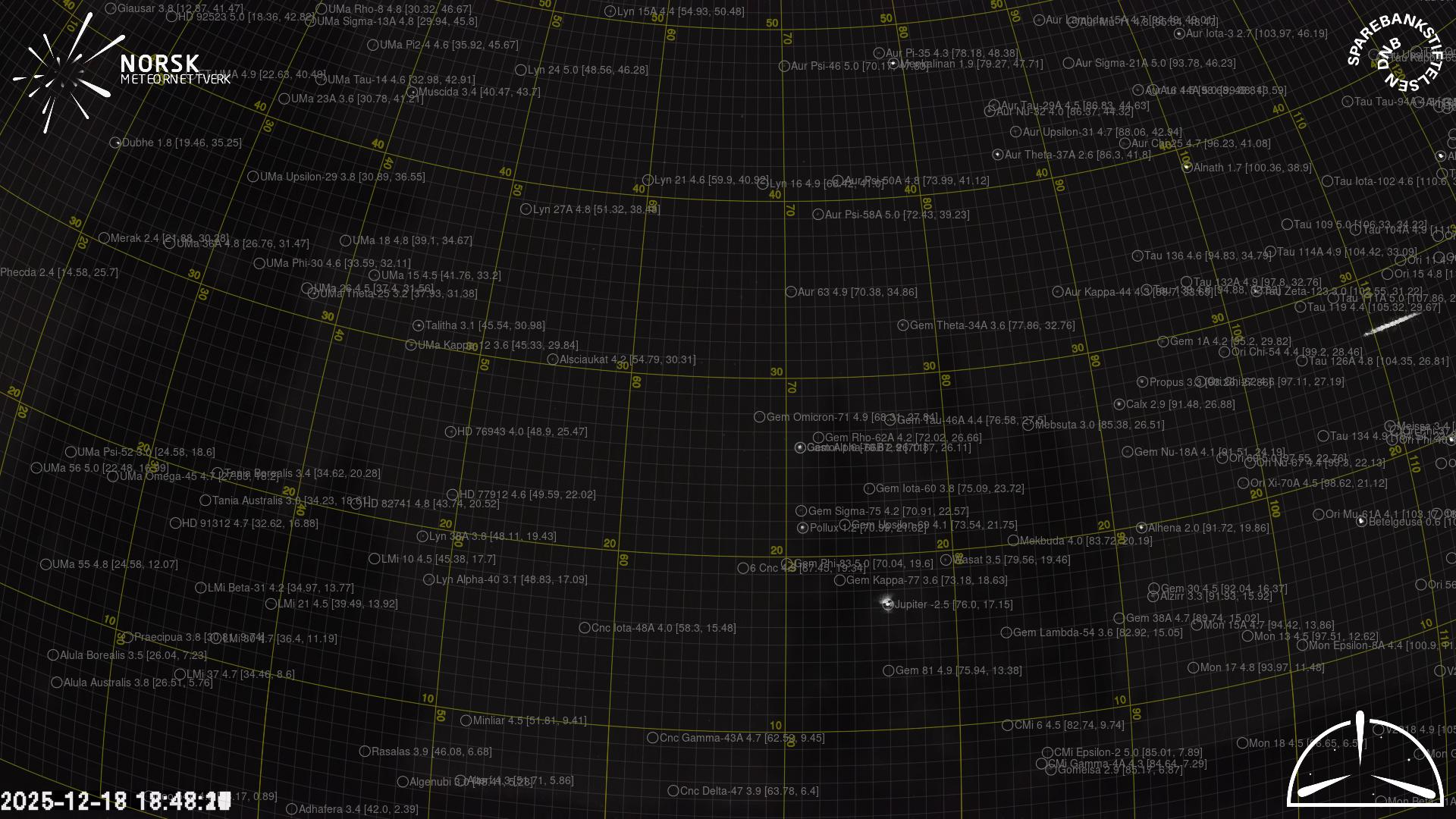Viewport: 1456px width, 819px height.
Task: Click the bright meteor streak
Action: click(1392, 325)
